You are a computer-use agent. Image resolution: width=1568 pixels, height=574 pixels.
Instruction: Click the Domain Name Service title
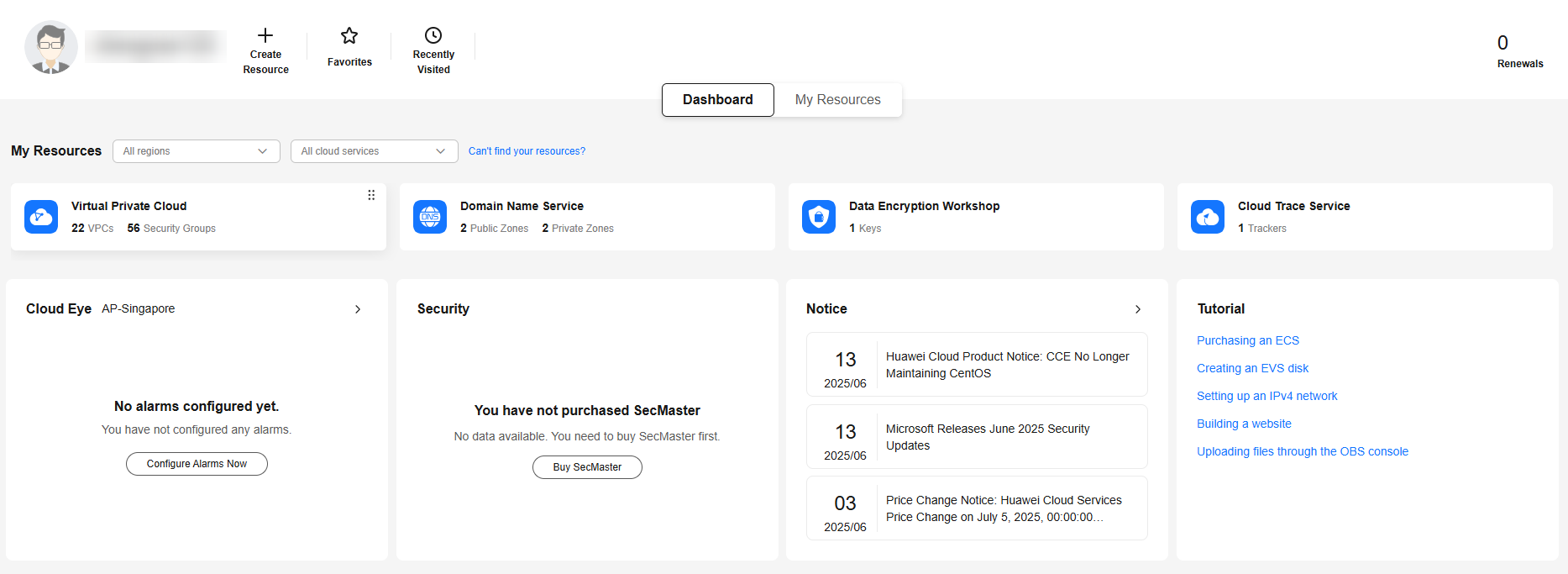(x=522, y=206)
